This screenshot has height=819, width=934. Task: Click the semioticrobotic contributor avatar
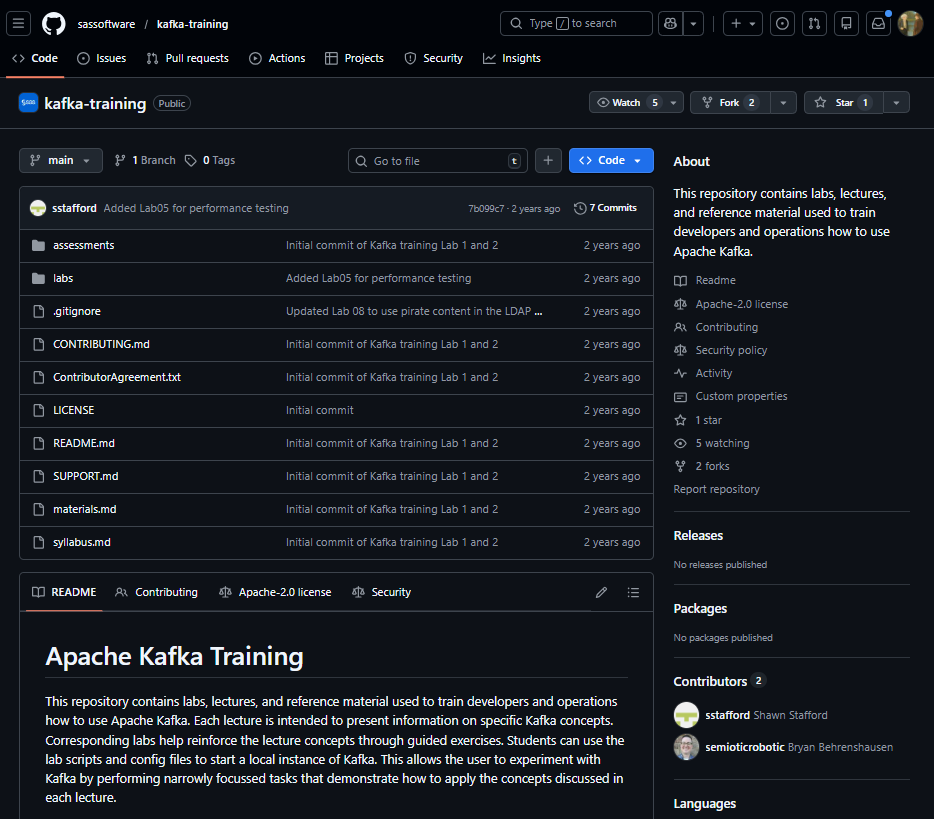tap(686, 747)
